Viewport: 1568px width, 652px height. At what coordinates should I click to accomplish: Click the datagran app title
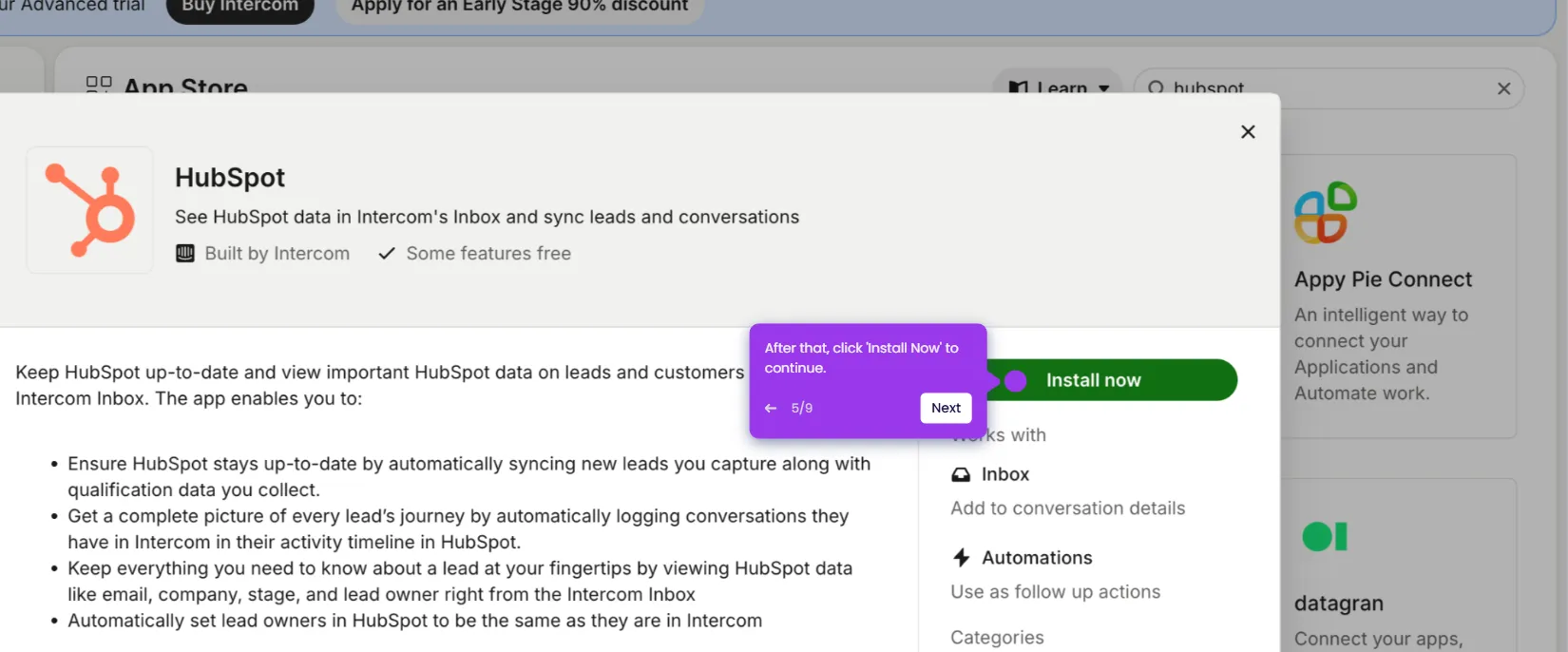point(1339,604)
